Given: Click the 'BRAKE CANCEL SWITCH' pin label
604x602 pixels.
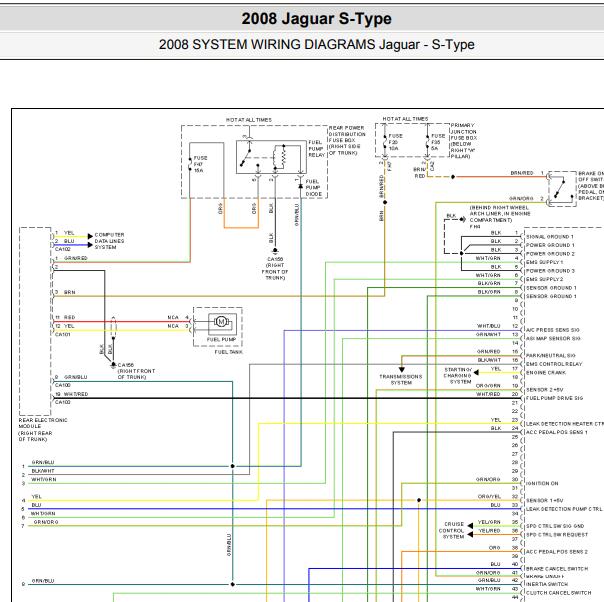Looking at the screenshot, I should (x=557, y=568).
